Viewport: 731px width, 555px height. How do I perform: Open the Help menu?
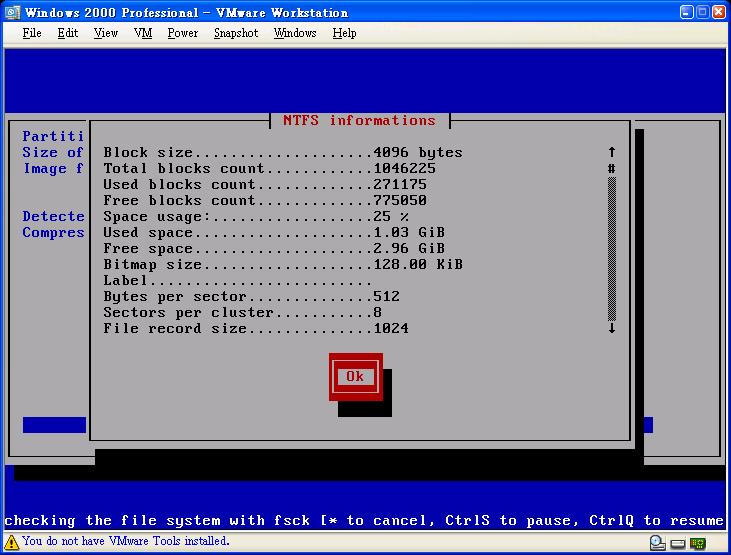pos(345,33)
